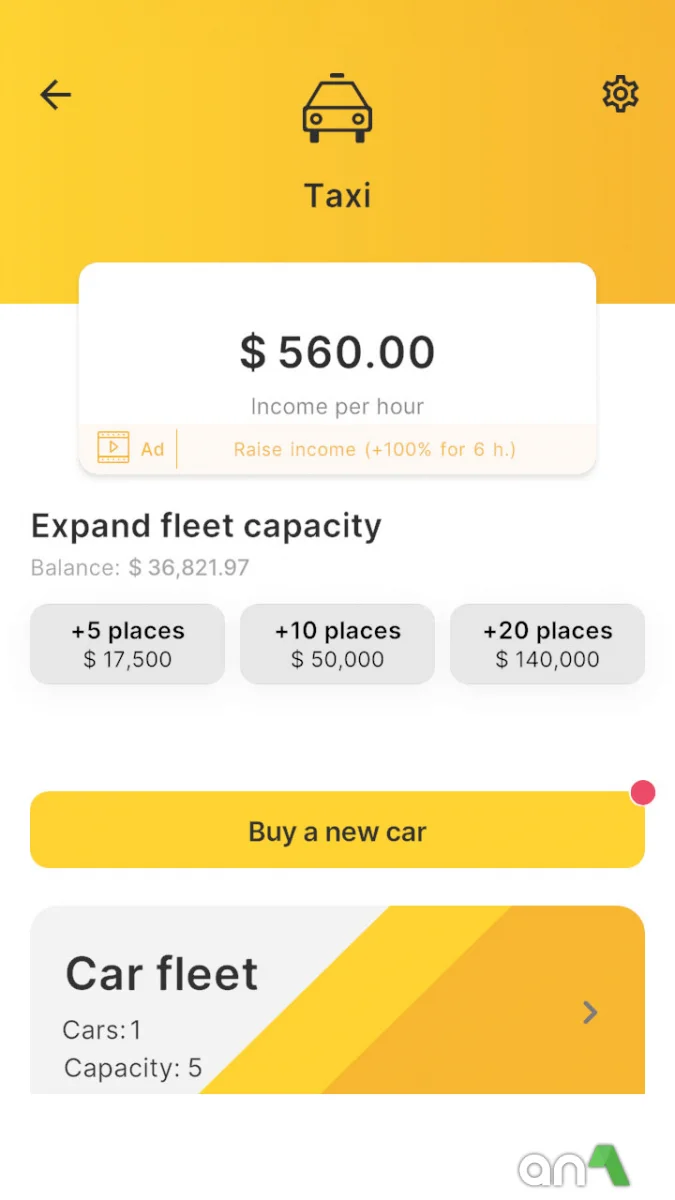Screen dimensions: 675x1200
Task: Tap Raise income (+100% for 6 h.)
Action: click(375, 449)
